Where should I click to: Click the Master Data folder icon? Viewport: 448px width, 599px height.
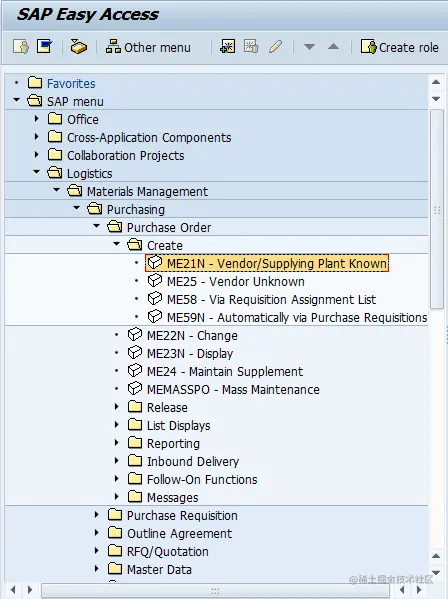click(115, 568)
